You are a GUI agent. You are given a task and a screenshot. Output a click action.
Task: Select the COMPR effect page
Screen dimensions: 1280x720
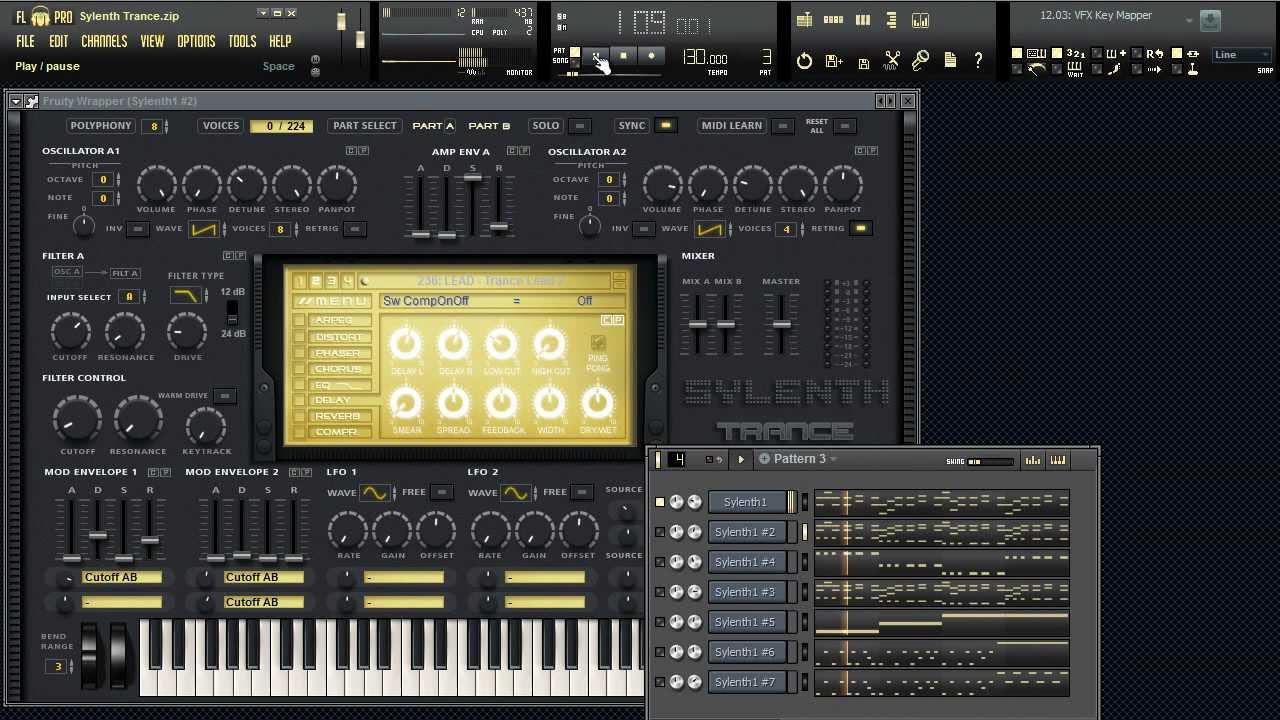click(x=339, y=432)
